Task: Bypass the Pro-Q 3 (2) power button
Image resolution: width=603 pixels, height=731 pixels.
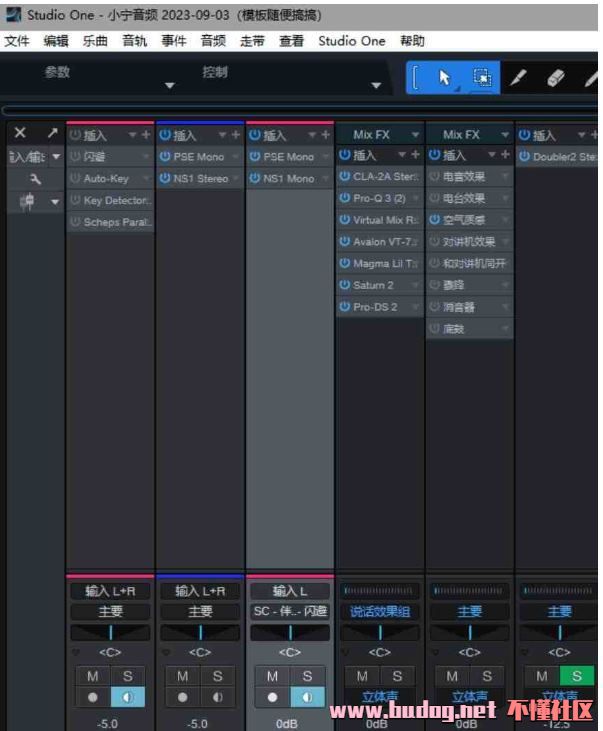Action: 345,198
